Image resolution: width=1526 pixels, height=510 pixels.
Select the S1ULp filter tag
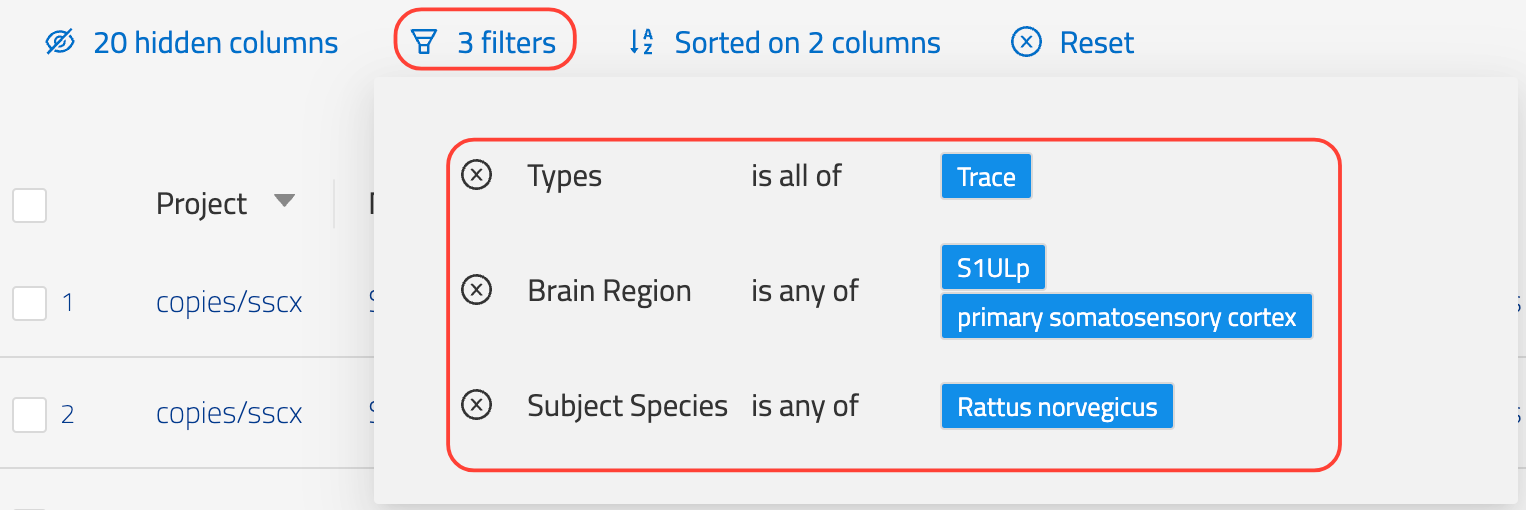(993, 269)
